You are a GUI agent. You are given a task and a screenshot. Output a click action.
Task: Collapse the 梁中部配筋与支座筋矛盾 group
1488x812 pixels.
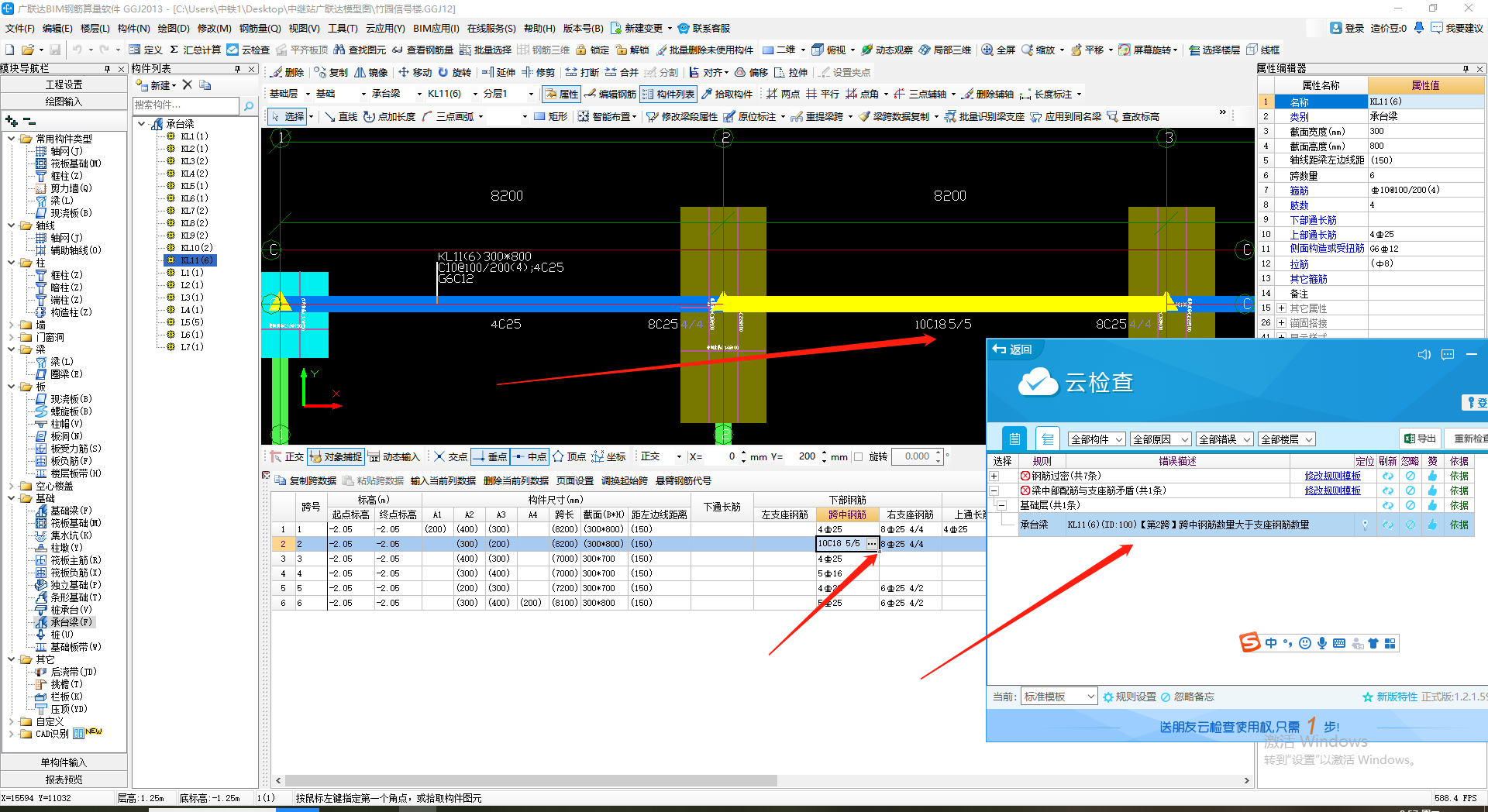994,490
